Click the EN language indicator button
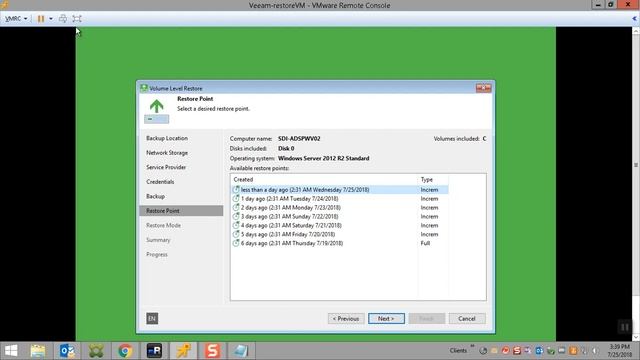The image size is (640, 360). (152, 318)
